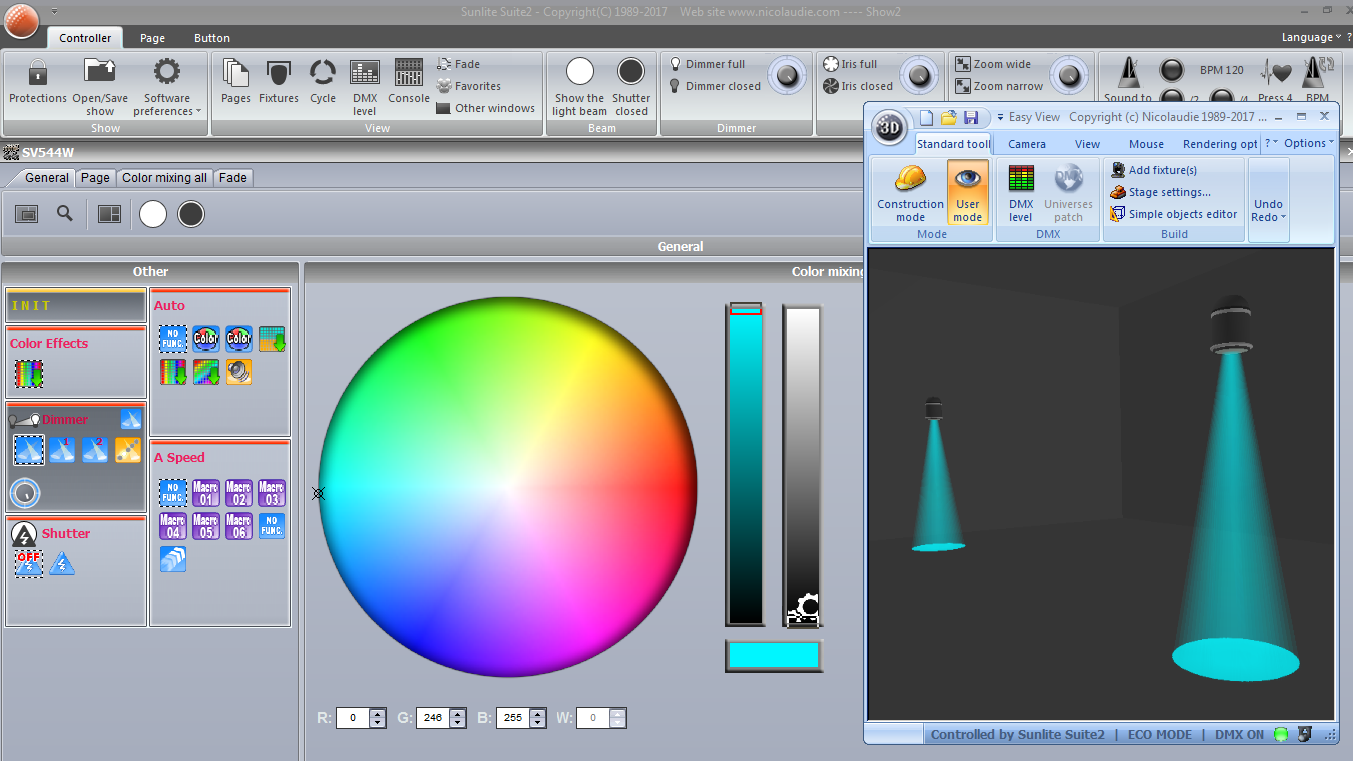Click the dark circle in SV544W toolbar
This screenshot has width=1353, height=761.
click(191, 213)
